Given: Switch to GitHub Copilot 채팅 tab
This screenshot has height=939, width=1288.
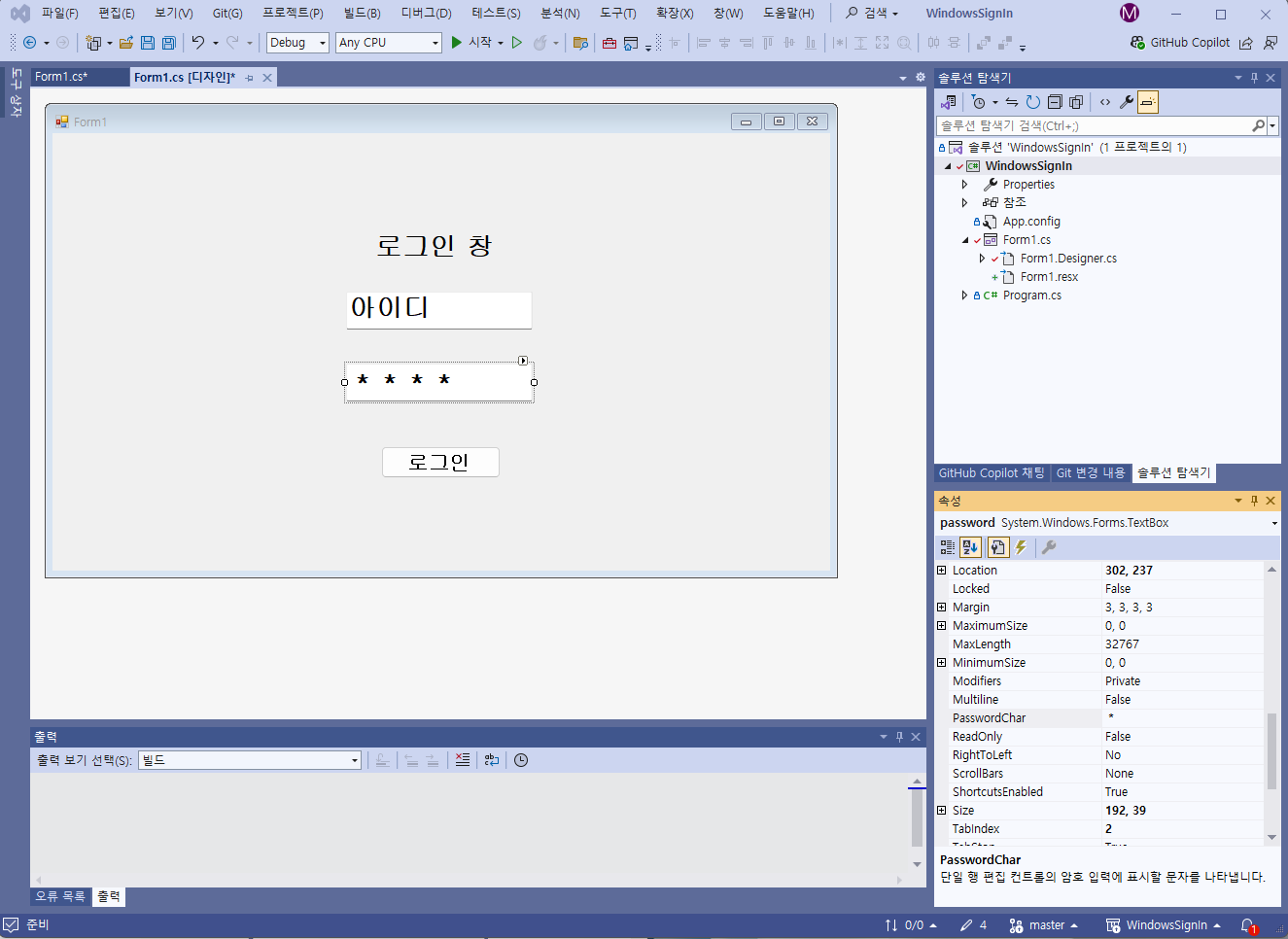Looking at the screenshot, I should [x=992, y=473].
